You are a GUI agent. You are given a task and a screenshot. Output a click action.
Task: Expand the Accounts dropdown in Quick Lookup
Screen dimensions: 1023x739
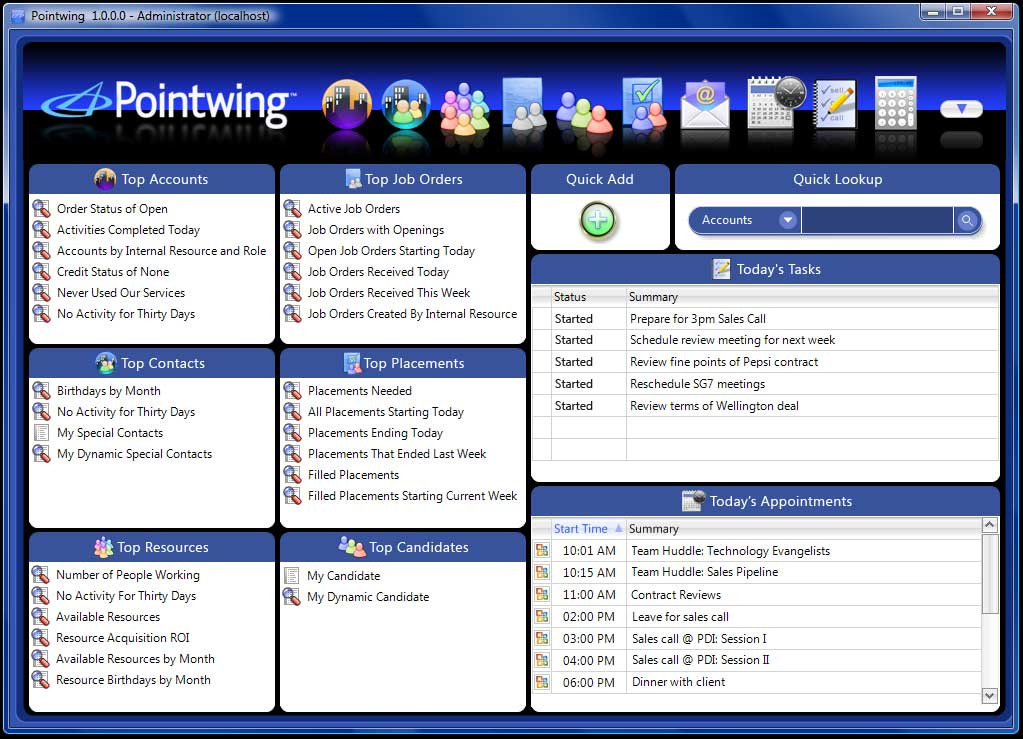(x=788, y=220)
